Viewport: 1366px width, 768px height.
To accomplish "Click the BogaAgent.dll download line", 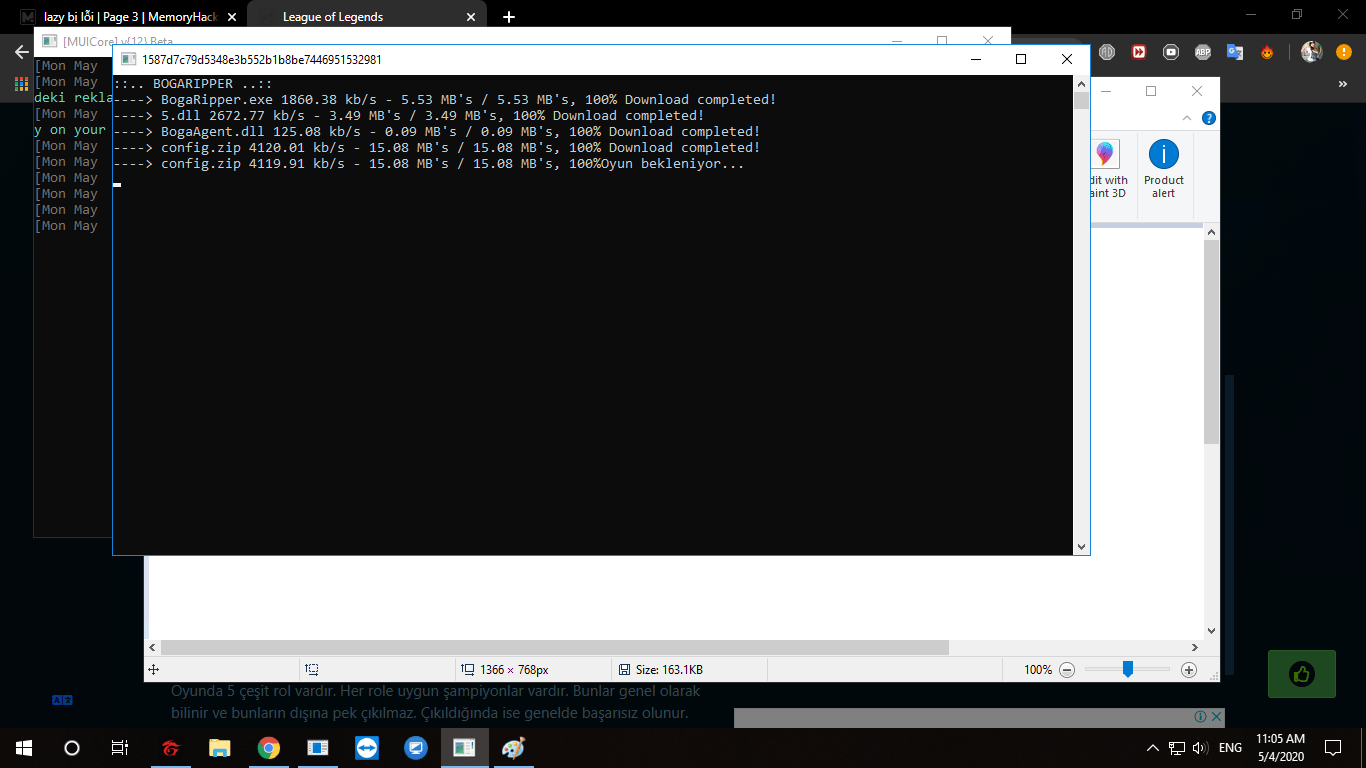I will pos(437,132).
